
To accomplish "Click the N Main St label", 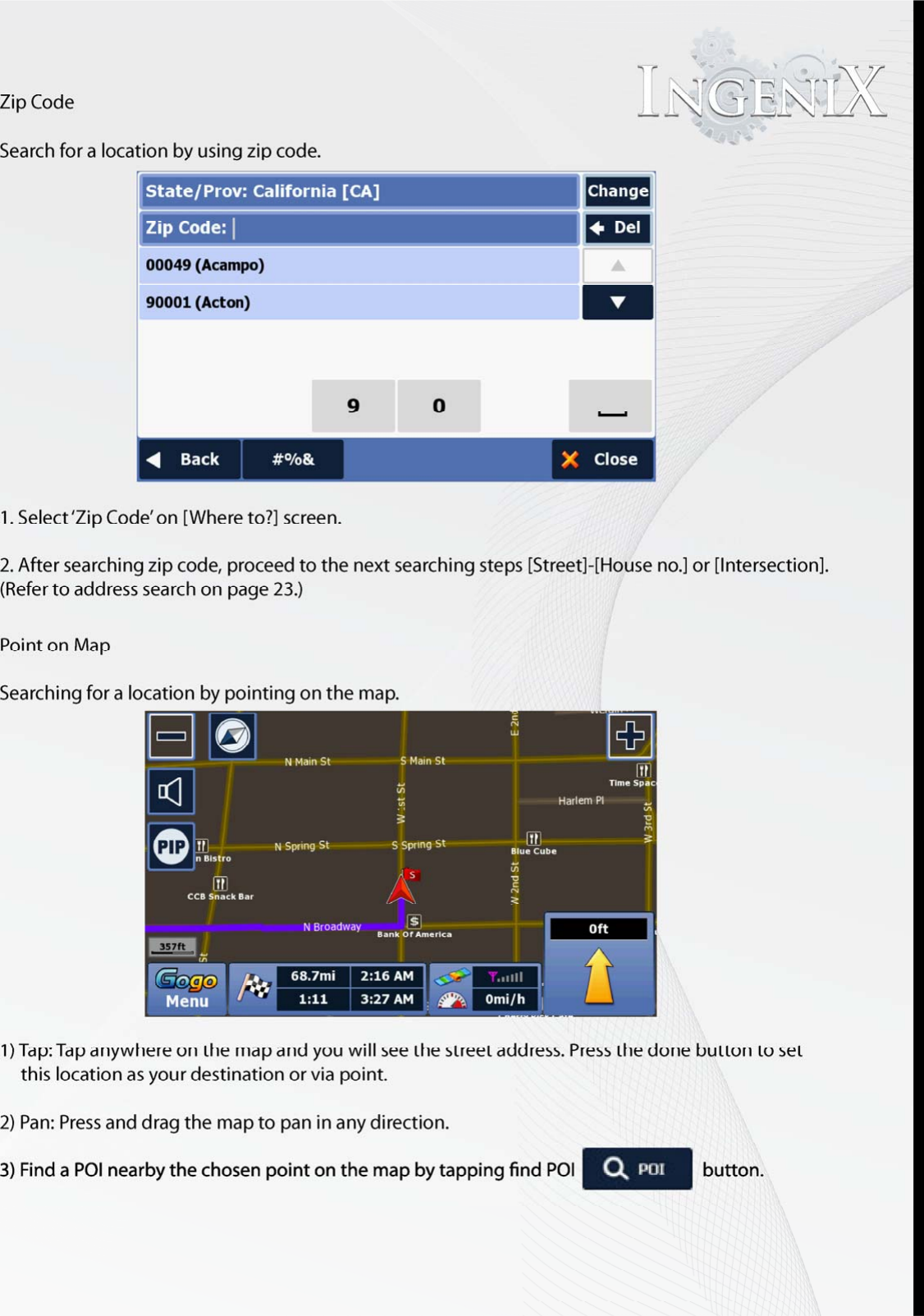I will point(308,762).
